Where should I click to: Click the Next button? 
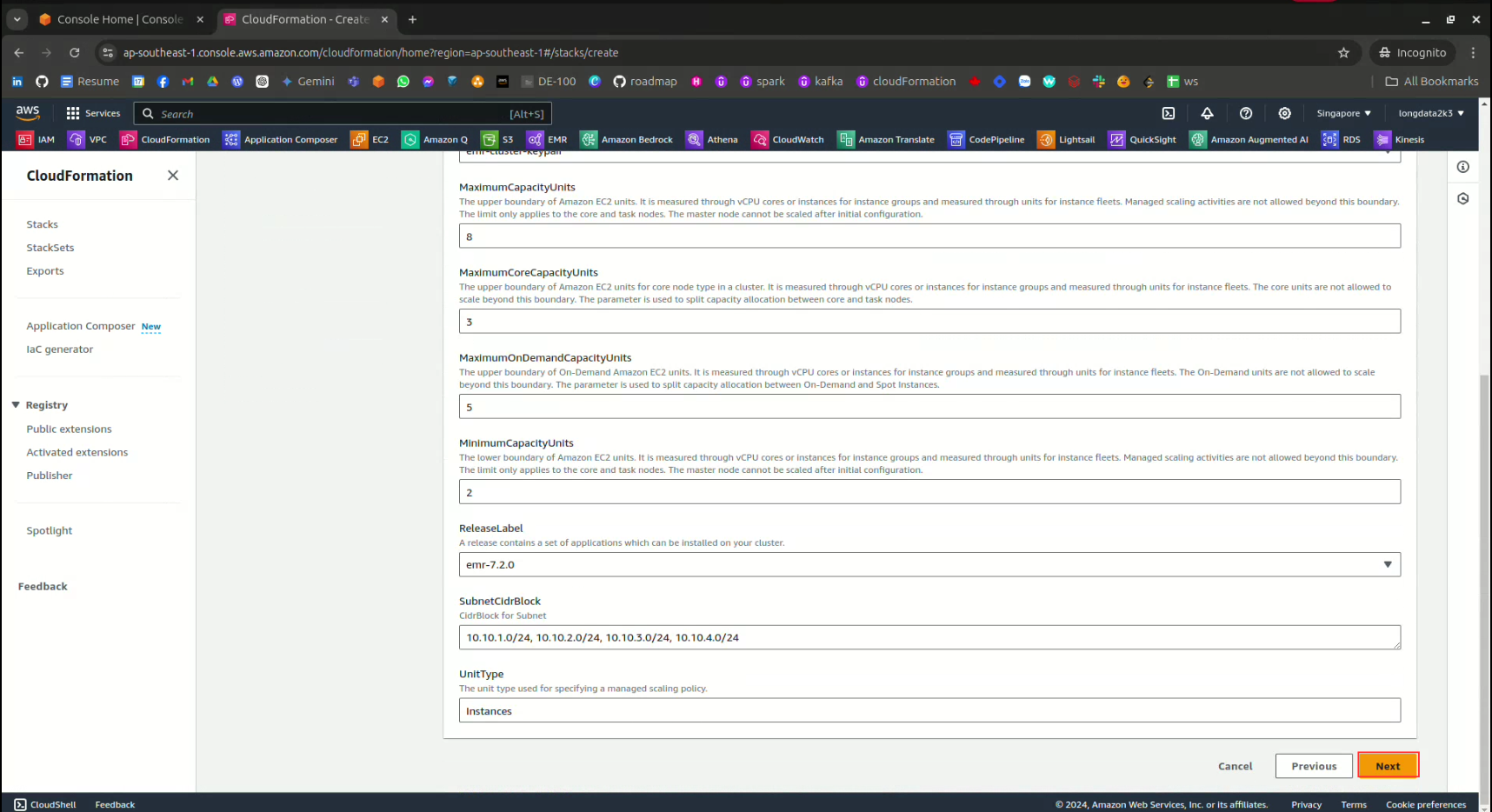pos(1388,766)
